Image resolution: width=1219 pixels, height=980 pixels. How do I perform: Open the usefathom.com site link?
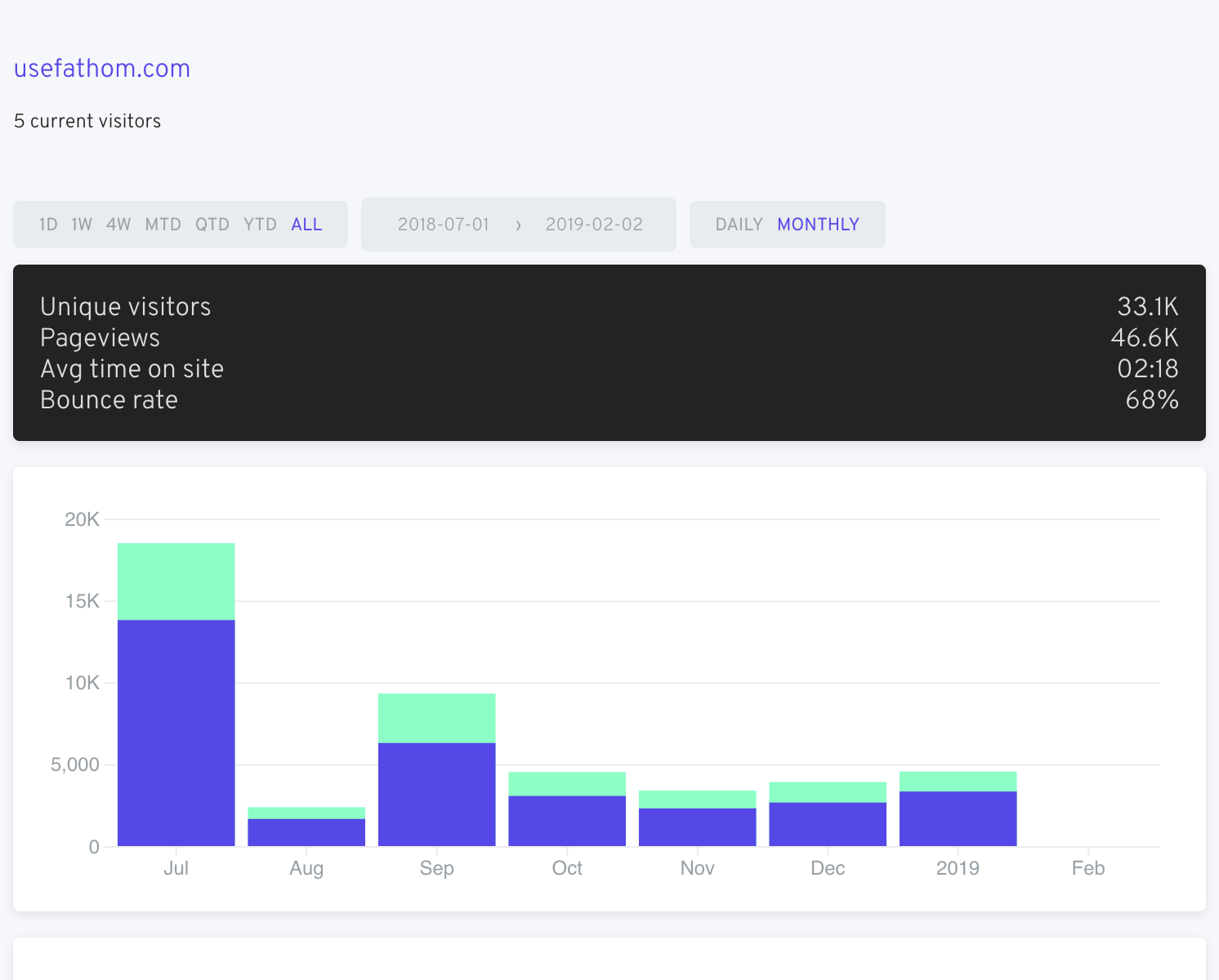pos(102,69)
